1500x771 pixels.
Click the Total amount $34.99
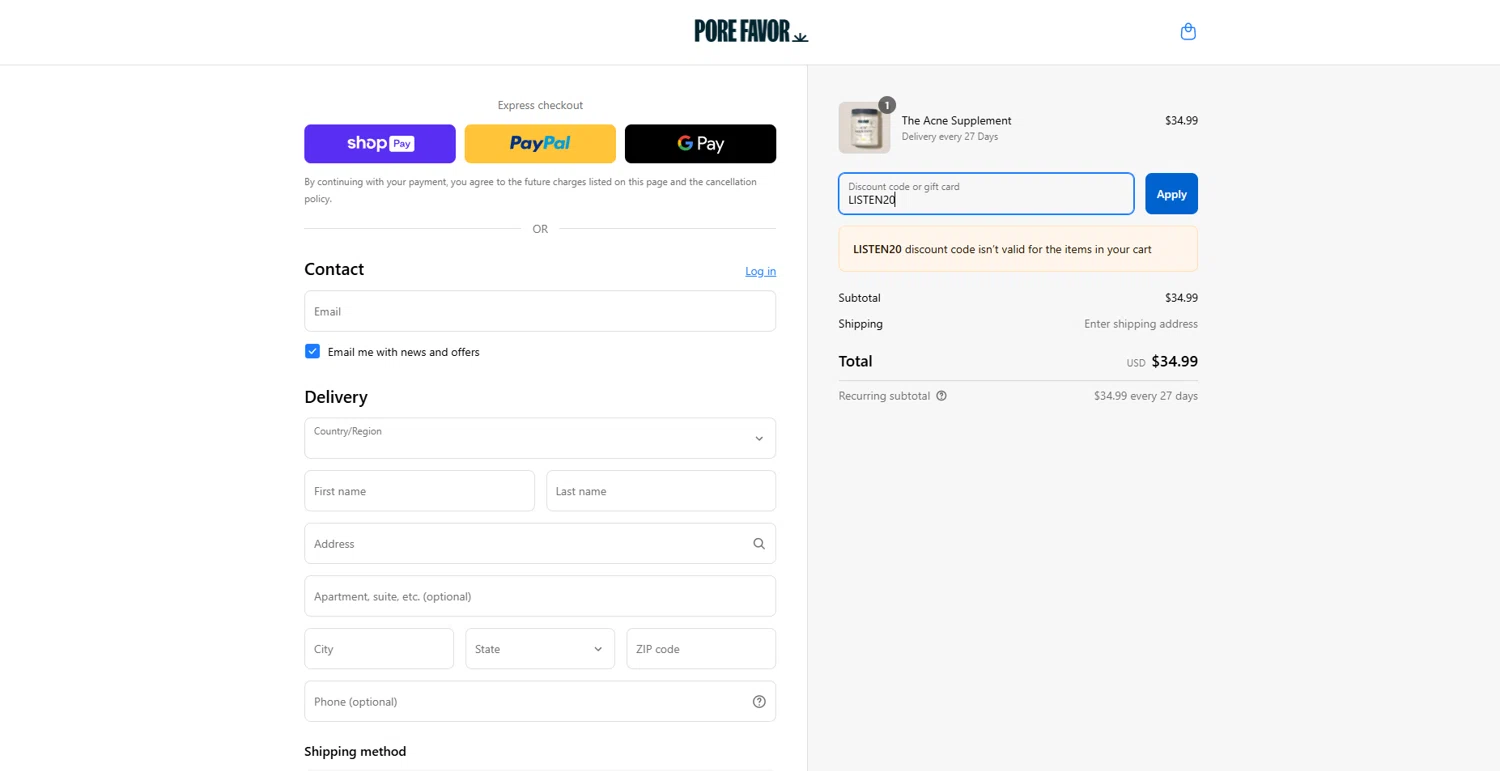point(1174,361)
